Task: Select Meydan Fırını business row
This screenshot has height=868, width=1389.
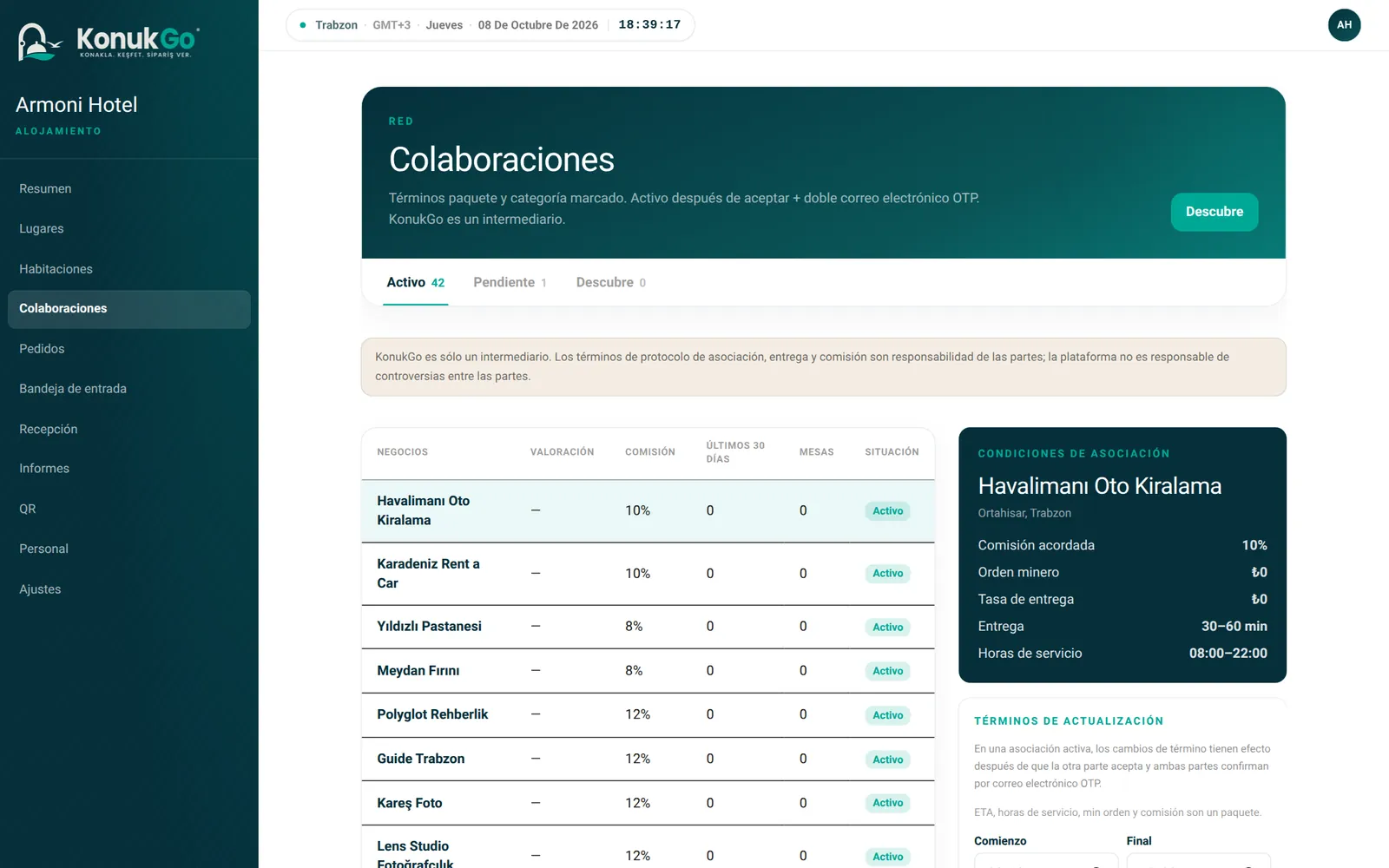Action: 648,670
